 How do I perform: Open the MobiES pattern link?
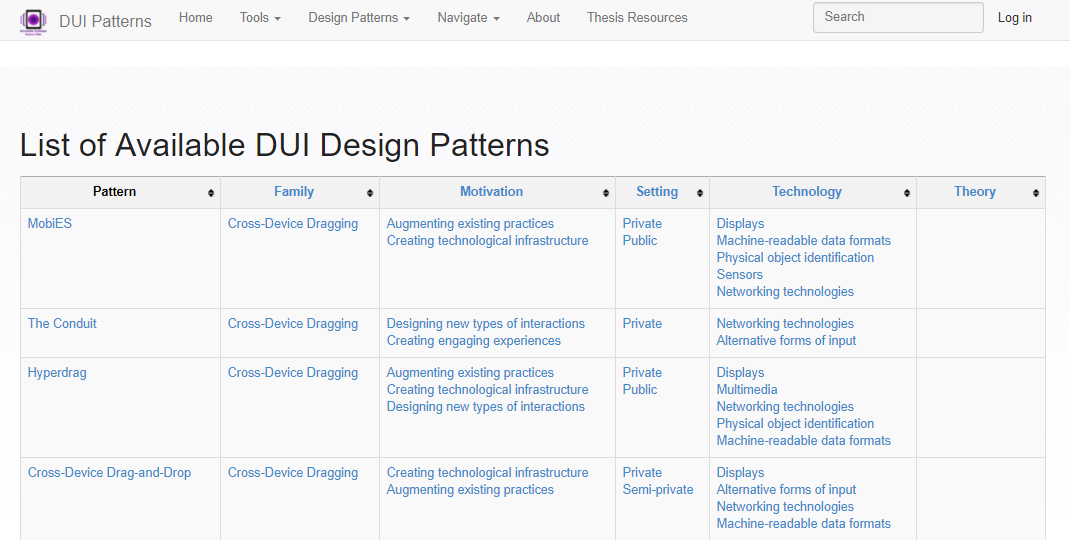click(x=50, y=224)
